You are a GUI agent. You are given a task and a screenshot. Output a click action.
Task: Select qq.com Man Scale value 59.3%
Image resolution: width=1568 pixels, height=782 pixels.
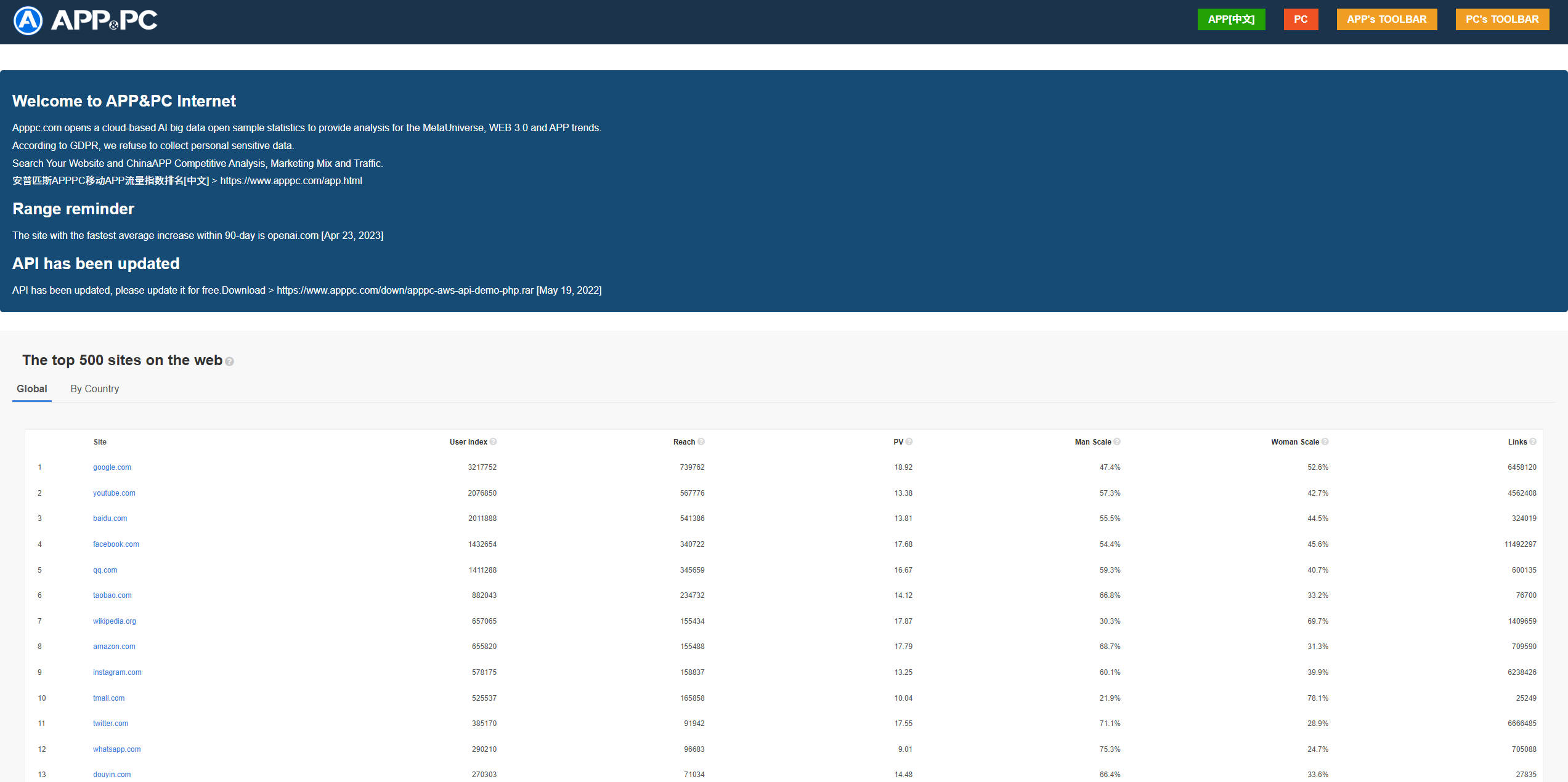1110,570
